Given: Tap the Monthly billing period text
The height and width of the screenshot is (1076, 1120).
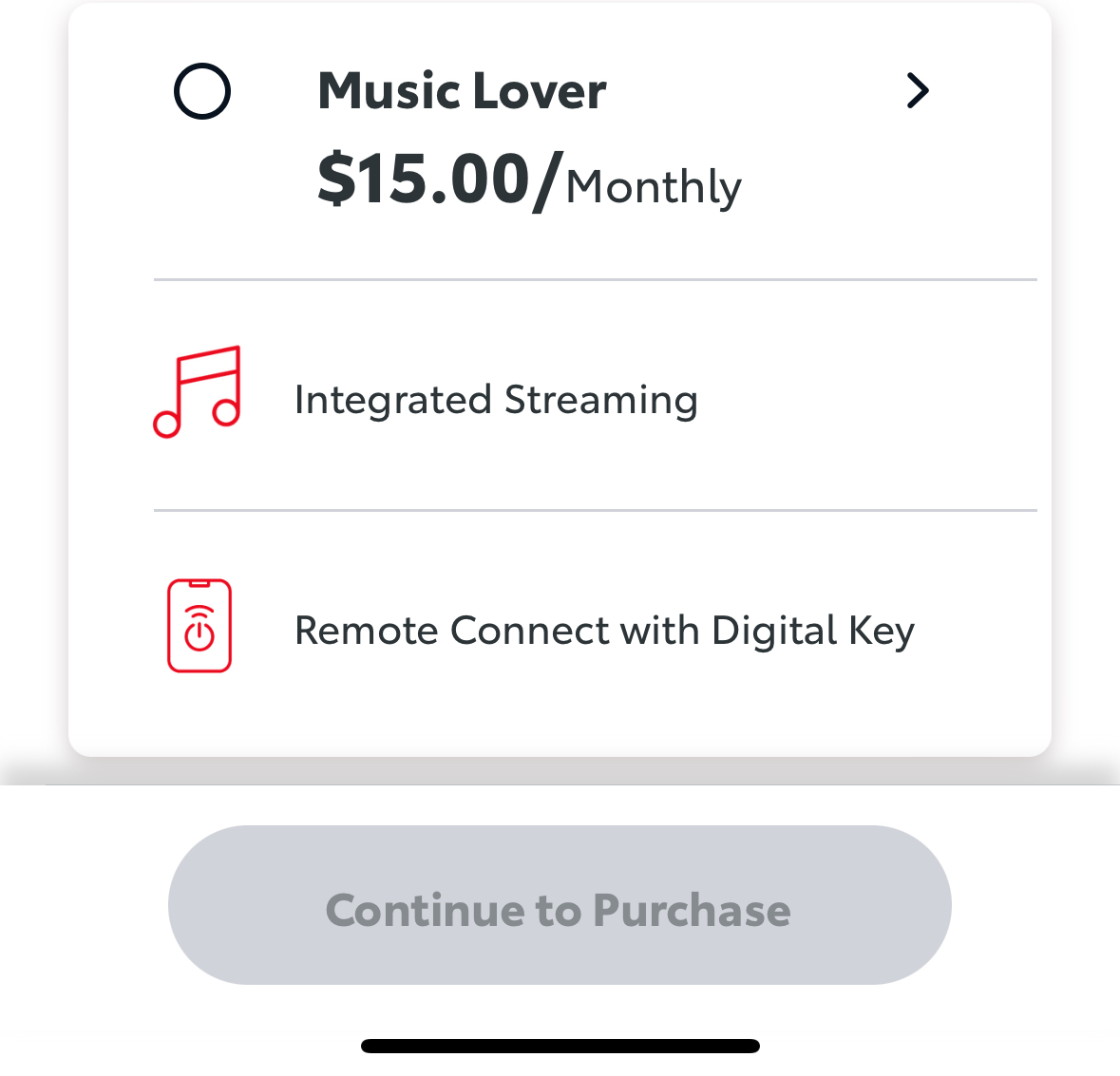Looking at the screenshot, I should tap(654, 188).
